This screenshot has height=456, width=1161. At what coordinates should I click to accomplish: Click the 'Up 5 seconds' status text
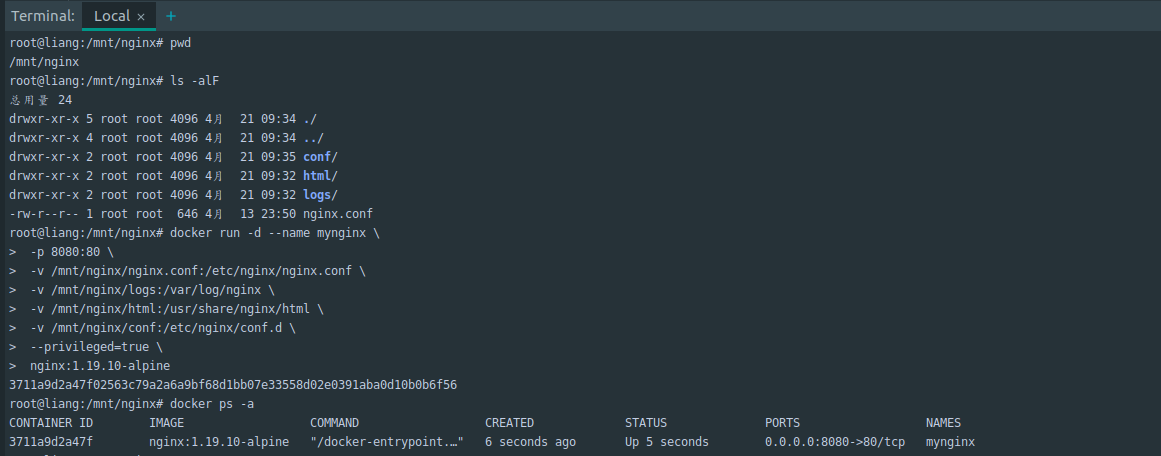point(666,442)
